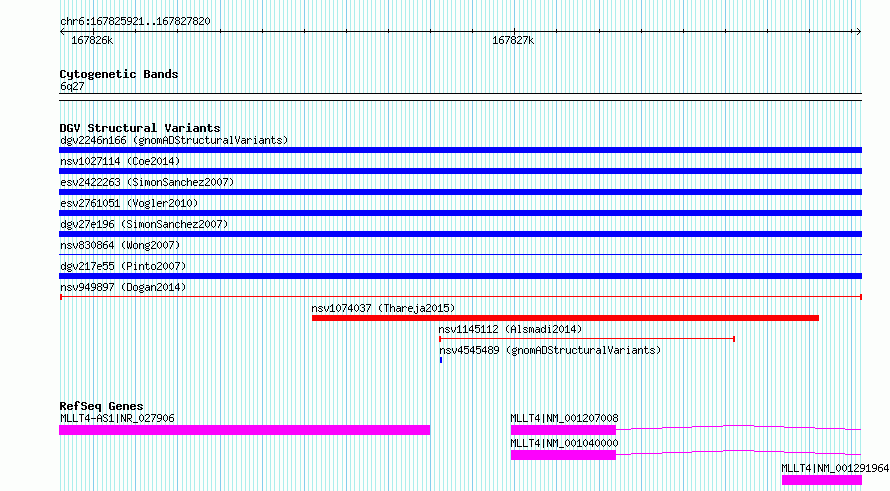Screen dimensions: 890x491
Task: Select the DGV Structural Variants track heading
Action: coord(140,128)
